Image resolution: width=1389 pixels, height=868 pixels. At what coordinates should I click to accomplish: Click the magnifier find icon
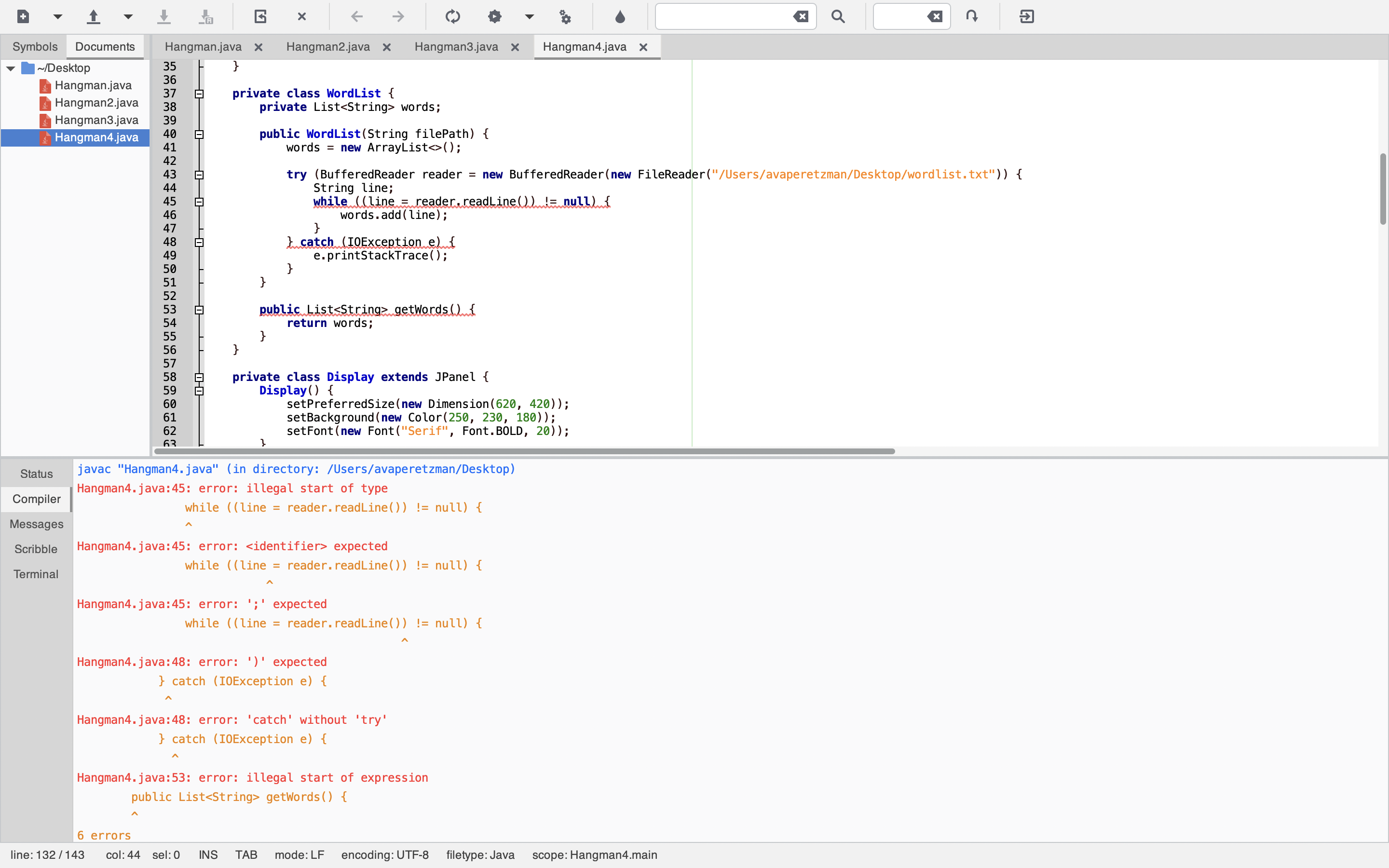838,17
